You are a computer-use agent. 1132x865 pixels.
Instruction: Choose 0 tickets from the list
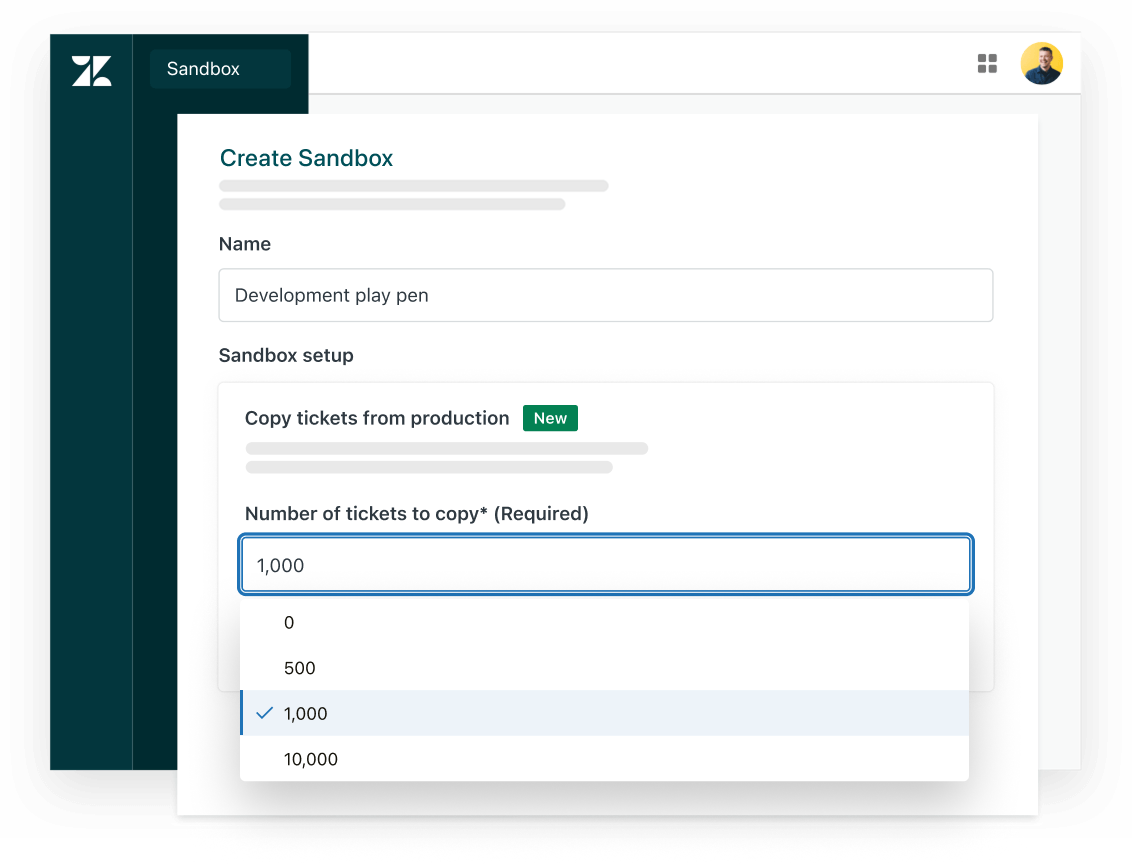289,622
